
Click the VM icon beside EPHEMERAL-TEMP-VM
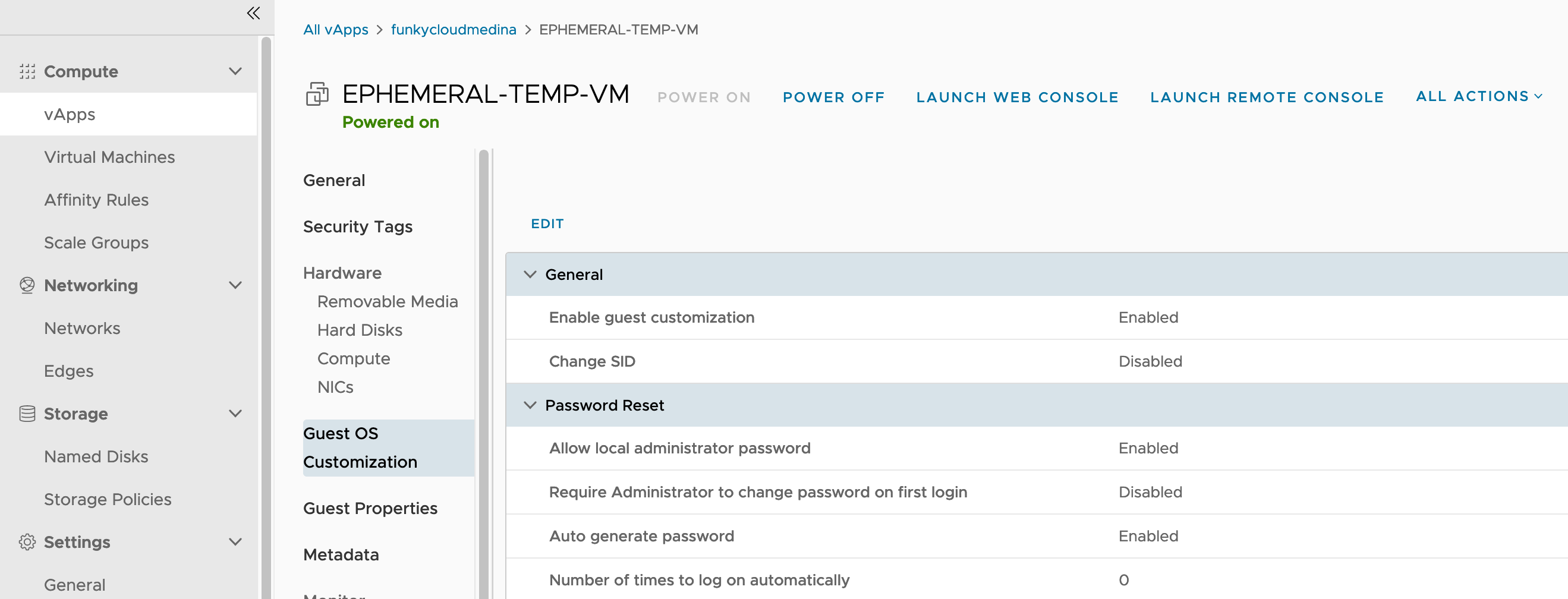click(x=317, y=94)
